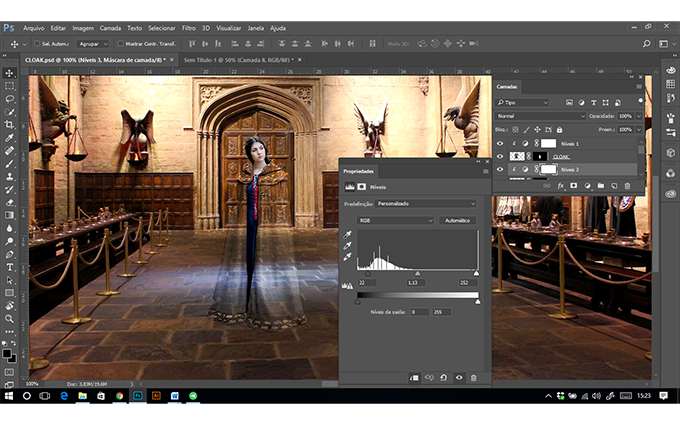The height and width of the screenshot is (425, 680).
Task: Toggle visibility of the CLOAK layer
Action: pyautogui.click(x=500, y=157)
